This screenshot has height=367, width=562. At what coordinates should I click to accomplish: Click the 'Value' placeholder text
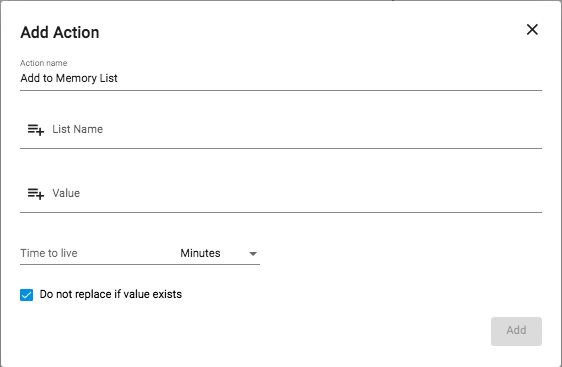(x=66, y=193)
